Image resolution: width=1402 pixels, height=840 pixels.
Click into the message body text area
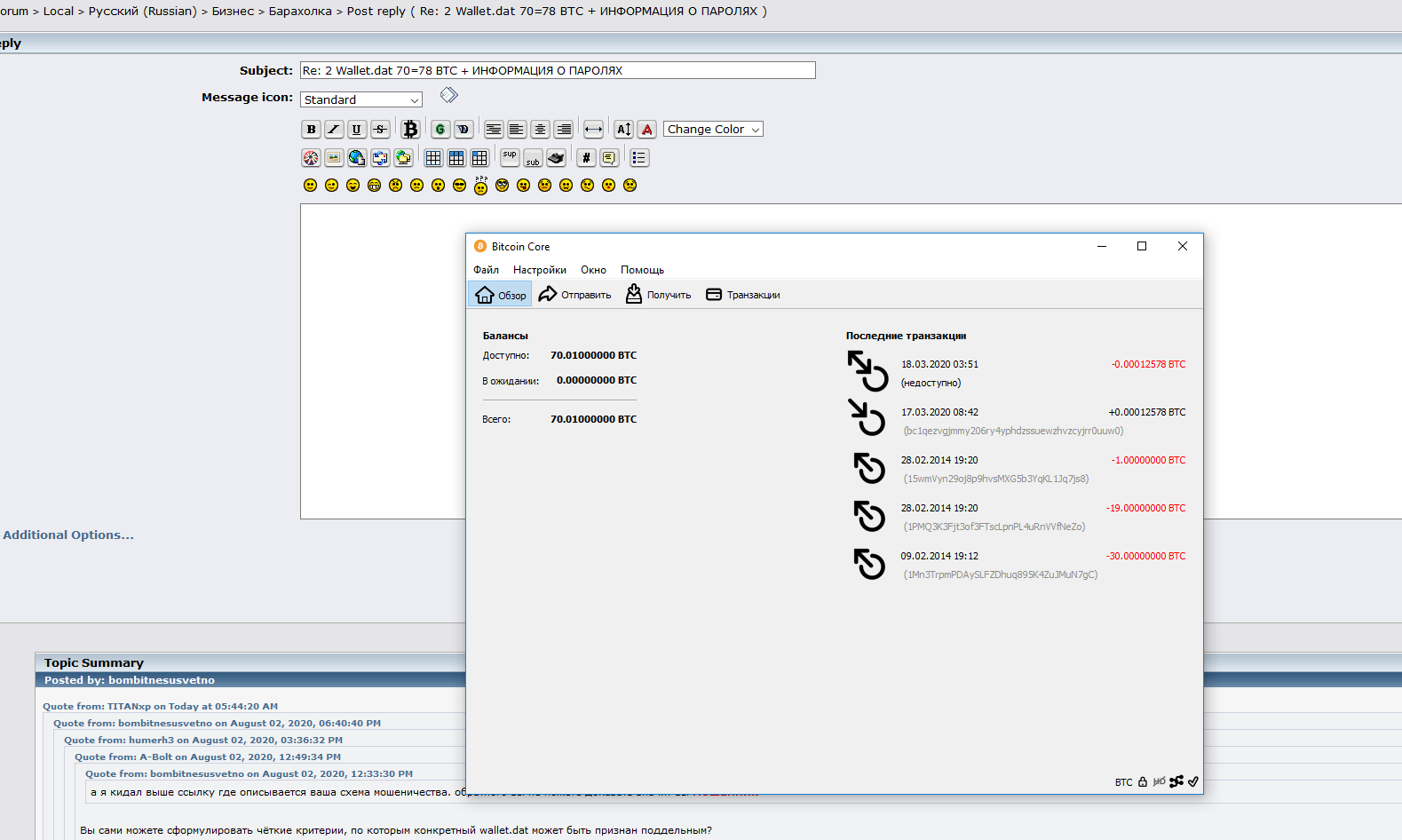[x=382, y=361]
